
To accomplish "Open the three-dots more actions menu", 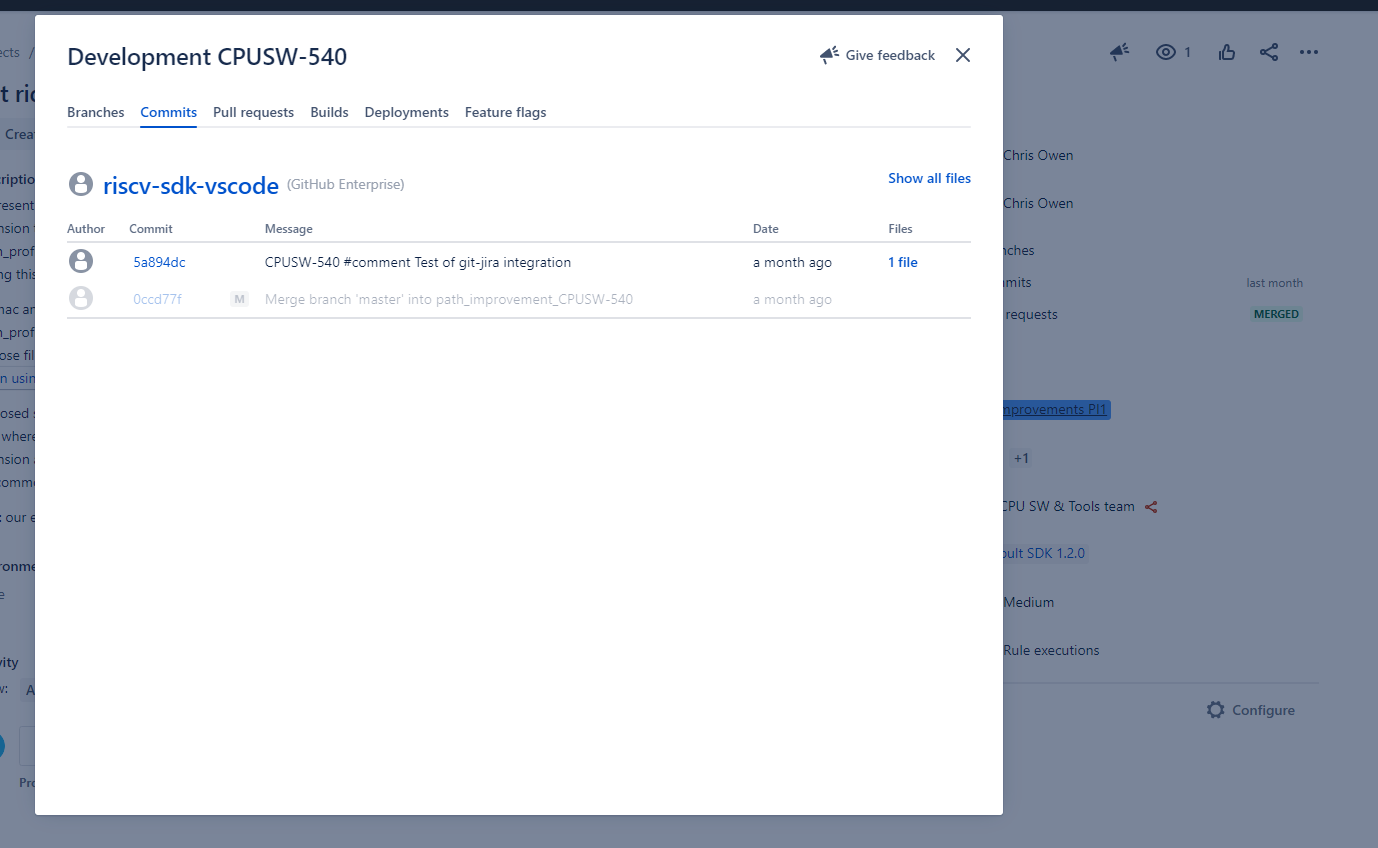I will [1309, 52].
